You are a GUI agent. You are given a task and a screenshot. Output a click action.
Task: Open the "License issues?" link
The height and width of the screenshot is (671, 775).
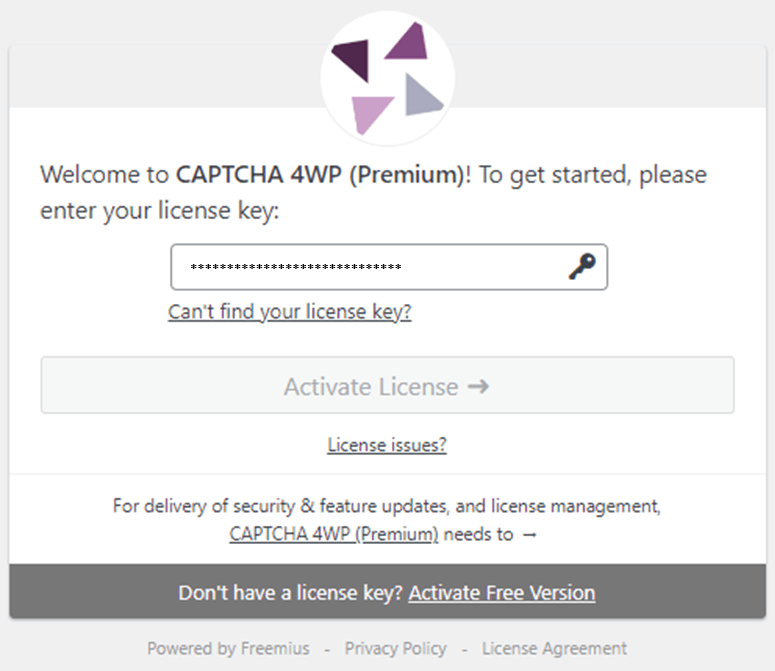tap(387, 445)
